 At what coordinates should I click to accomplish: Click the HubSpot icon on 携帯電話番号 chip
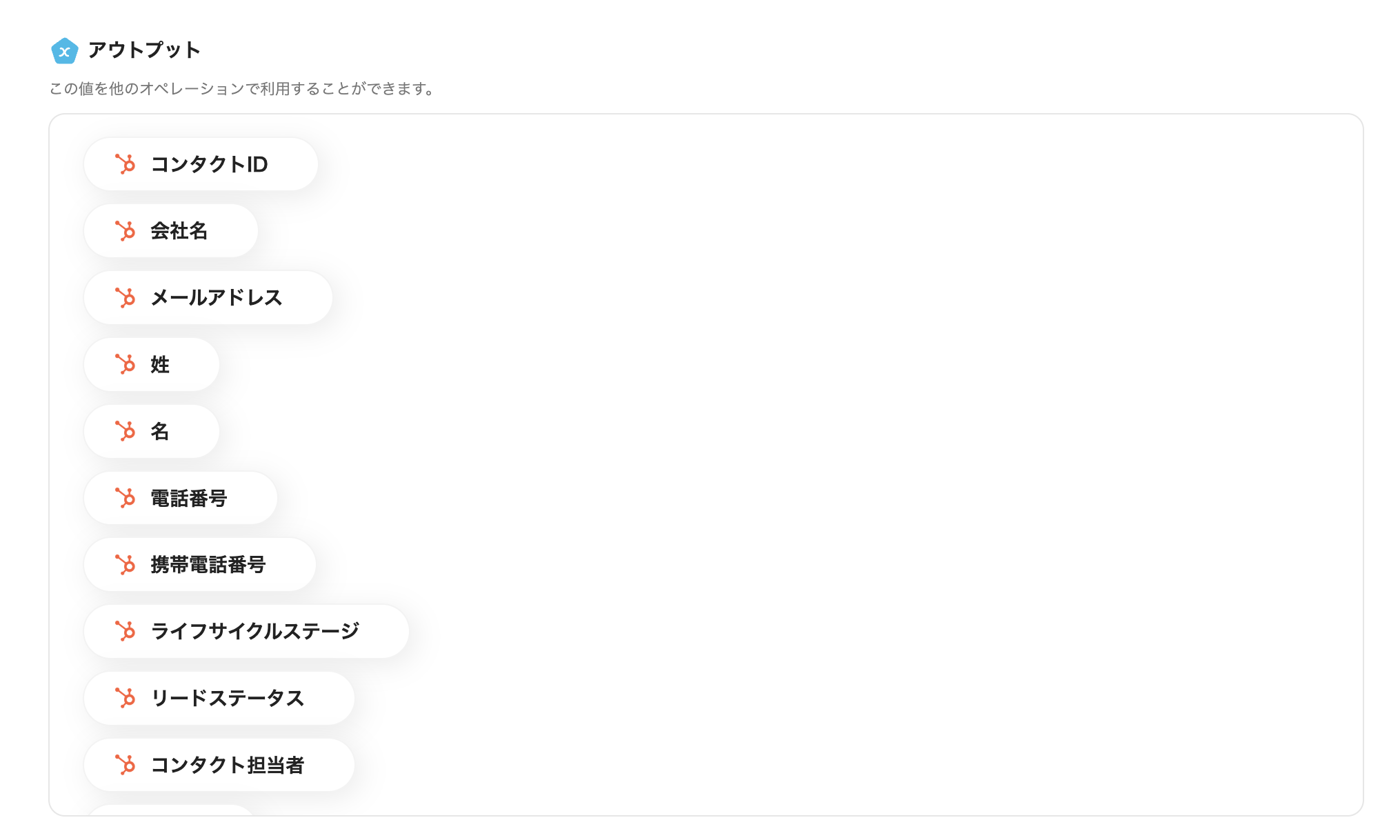[x=127, y=564]
